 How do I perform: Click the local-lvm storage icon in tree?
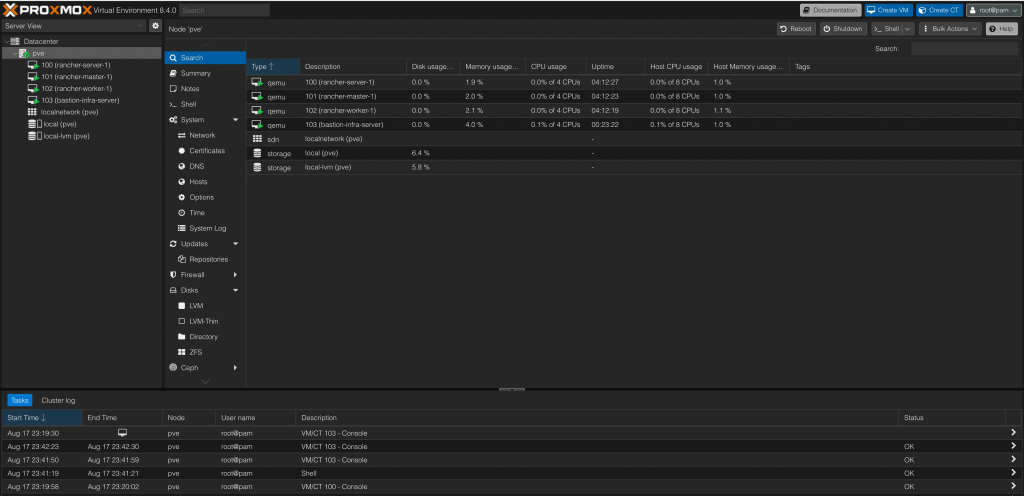33,136
